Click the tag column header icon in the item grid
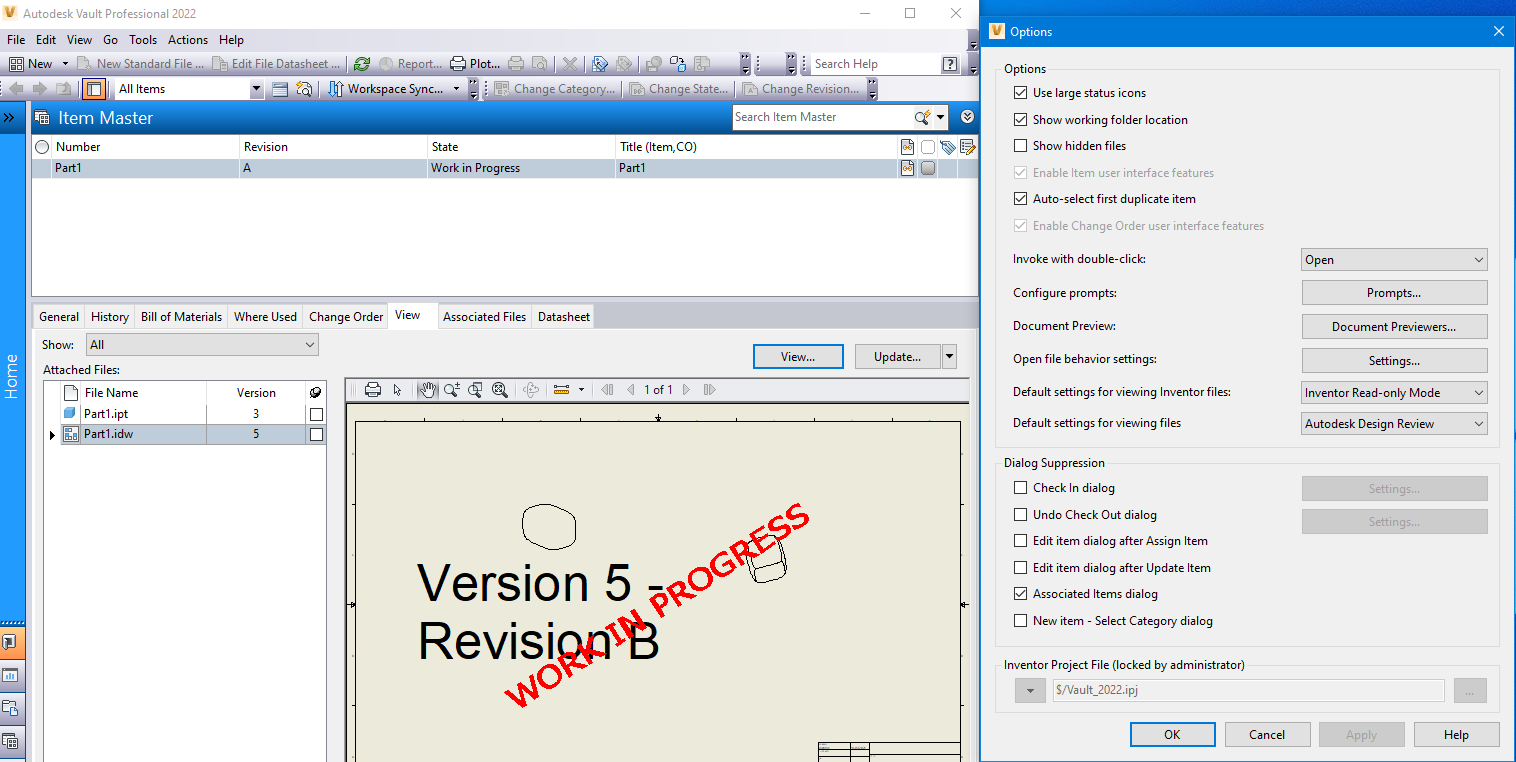1516x762 pixels. pyautogui.click(x=948, y=147)
